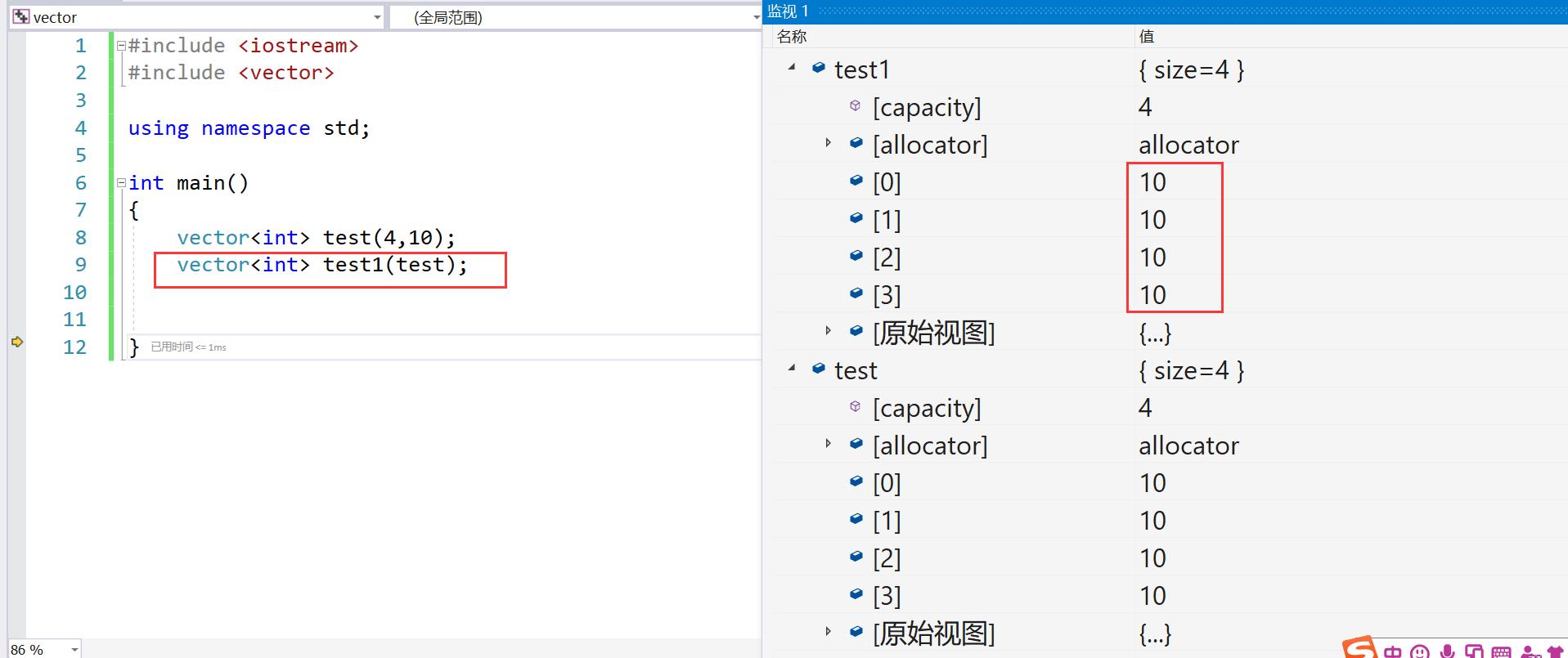Viewport: 1568px width, 658px height.
Task: Select test1 [capacity] value 4
Action: click(1145, 107)
